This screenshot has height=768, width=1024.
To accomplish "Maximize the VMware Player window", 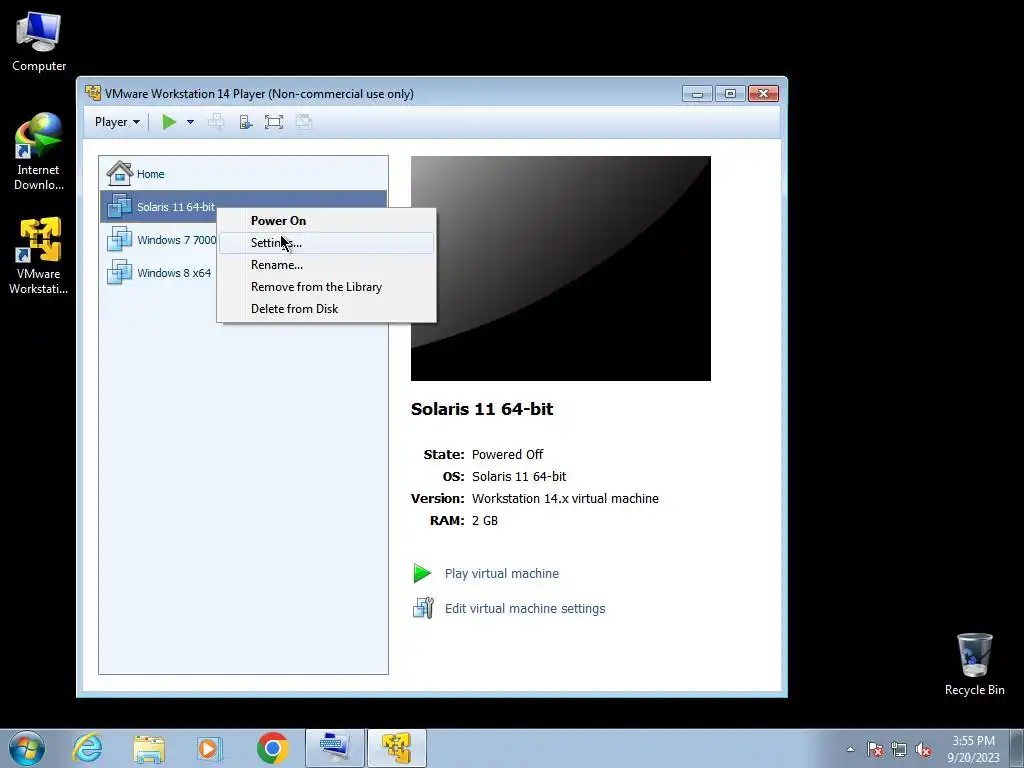I will point(730,94).
